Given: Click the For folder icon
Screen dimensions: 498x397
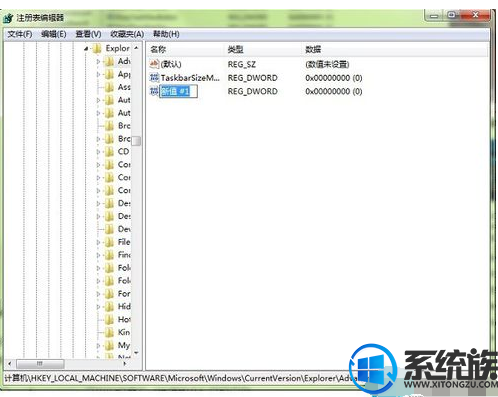Looking at the screenshot, I should click(x=109, y=294).
